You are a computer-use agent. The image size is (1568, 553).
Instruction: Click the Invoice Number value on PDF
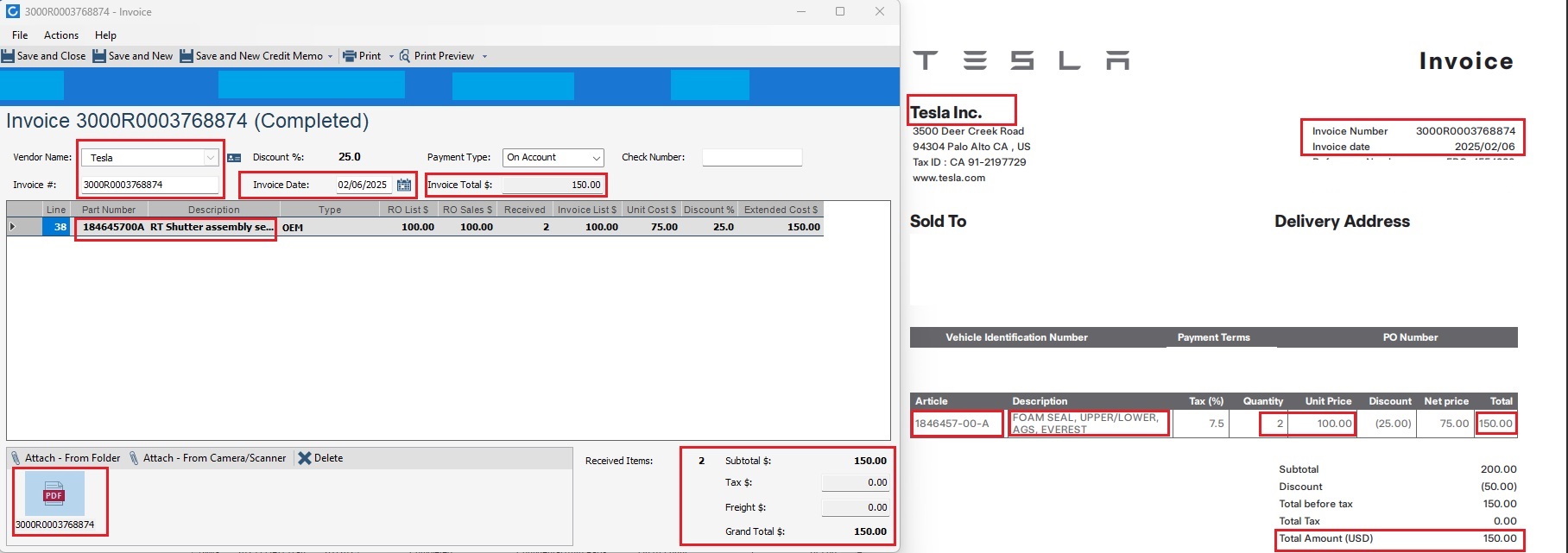(x=1465, y=131)
